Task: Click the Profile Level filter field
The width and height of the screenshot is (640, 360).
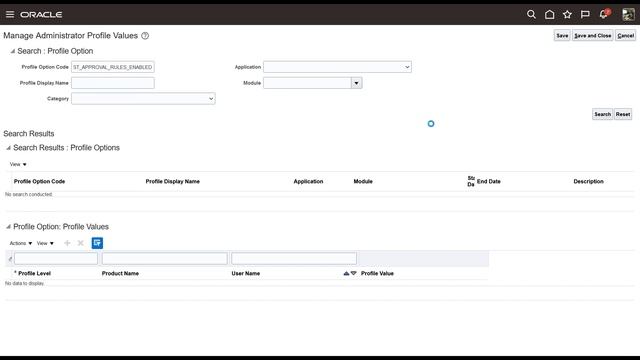Action: (56, 258)
